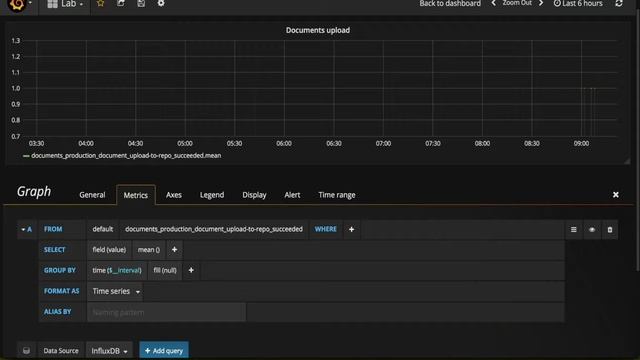Screen dimensions: 640x360
Task: Grab the panel resize handle corner
Action: (627, 161)
